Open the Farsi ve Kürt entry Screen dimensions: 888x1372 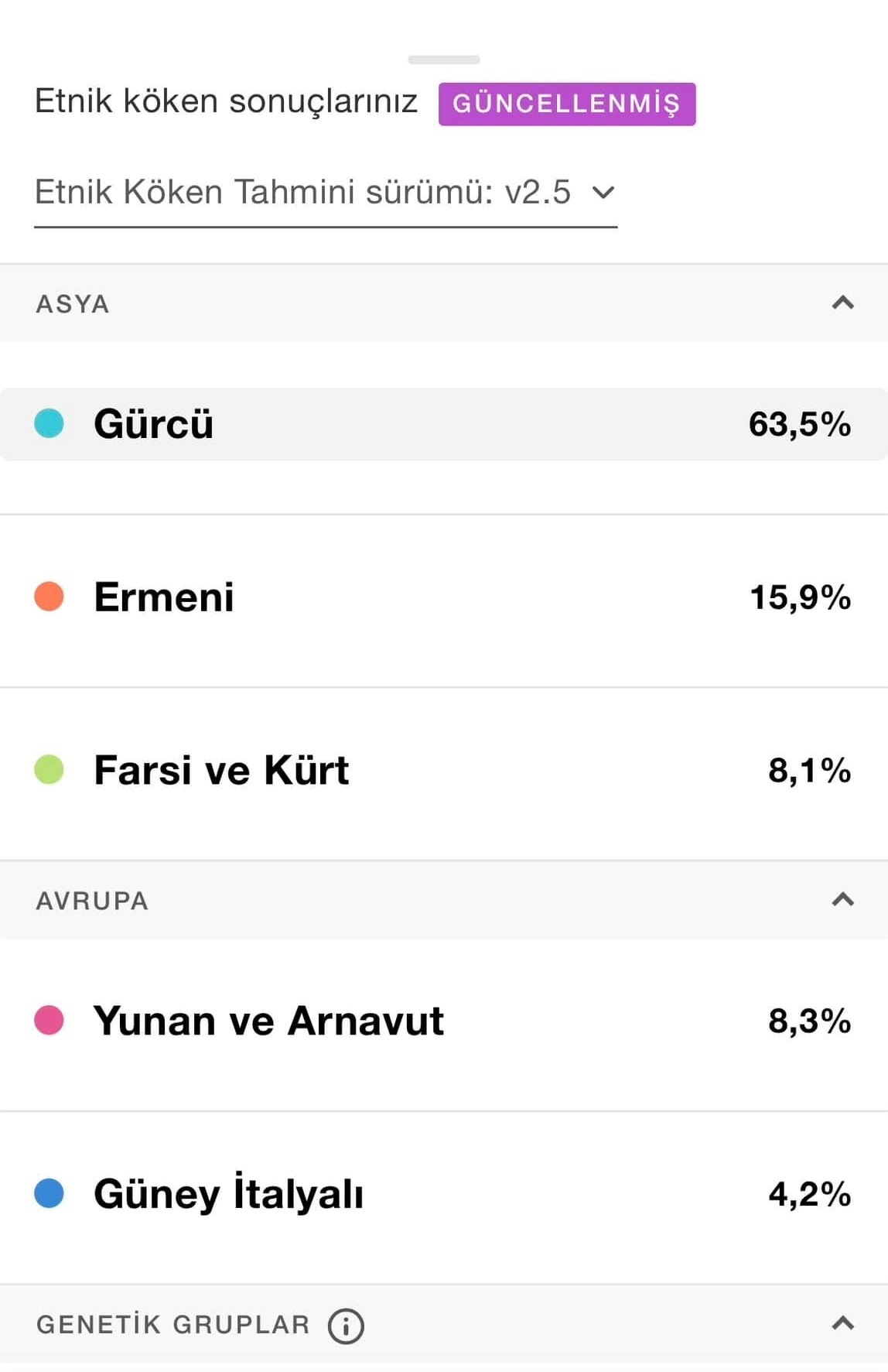click(444, 771)
